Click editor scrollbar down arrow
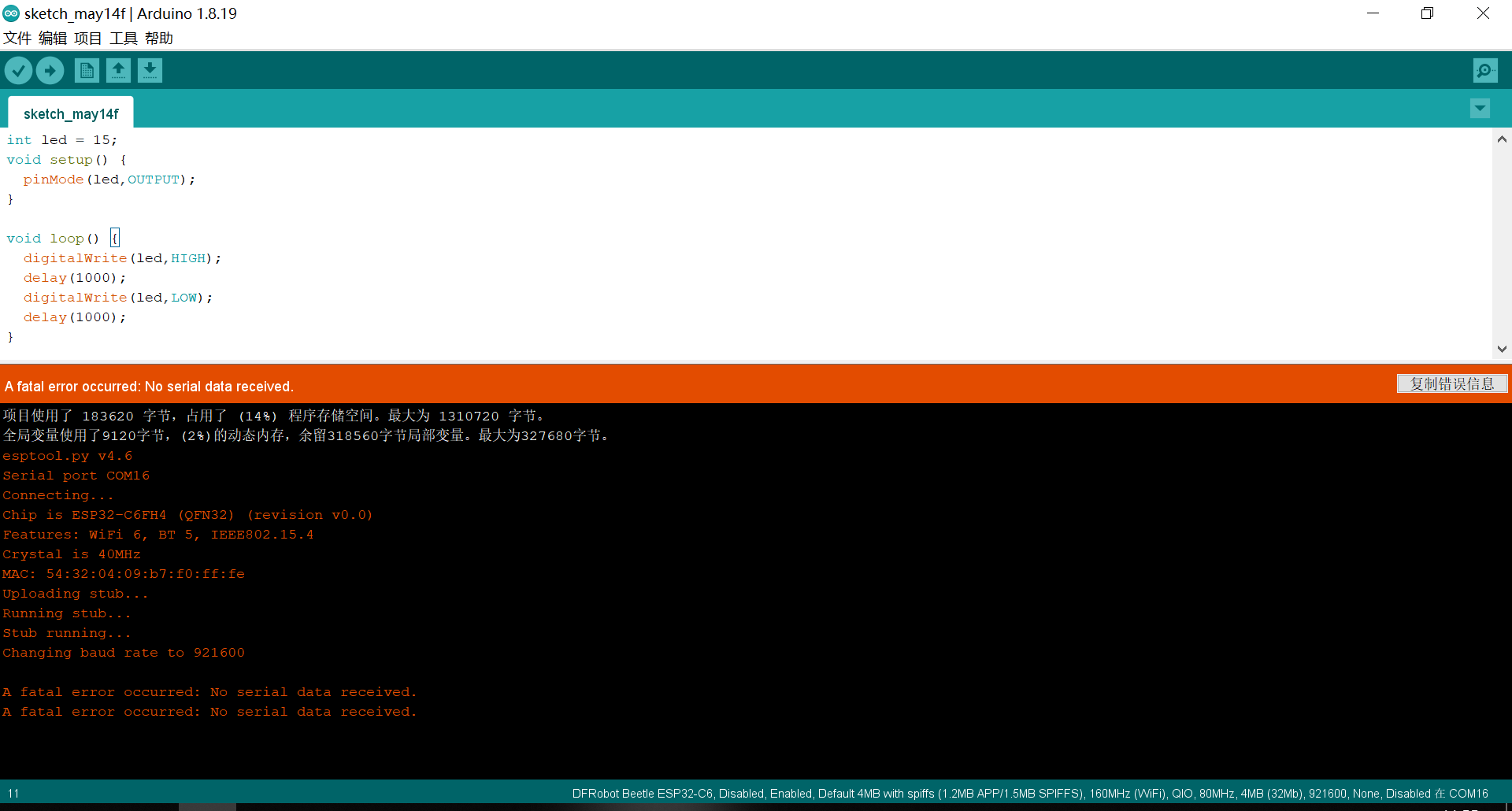Screen dimensions: 1512x811 point(1502,349)
